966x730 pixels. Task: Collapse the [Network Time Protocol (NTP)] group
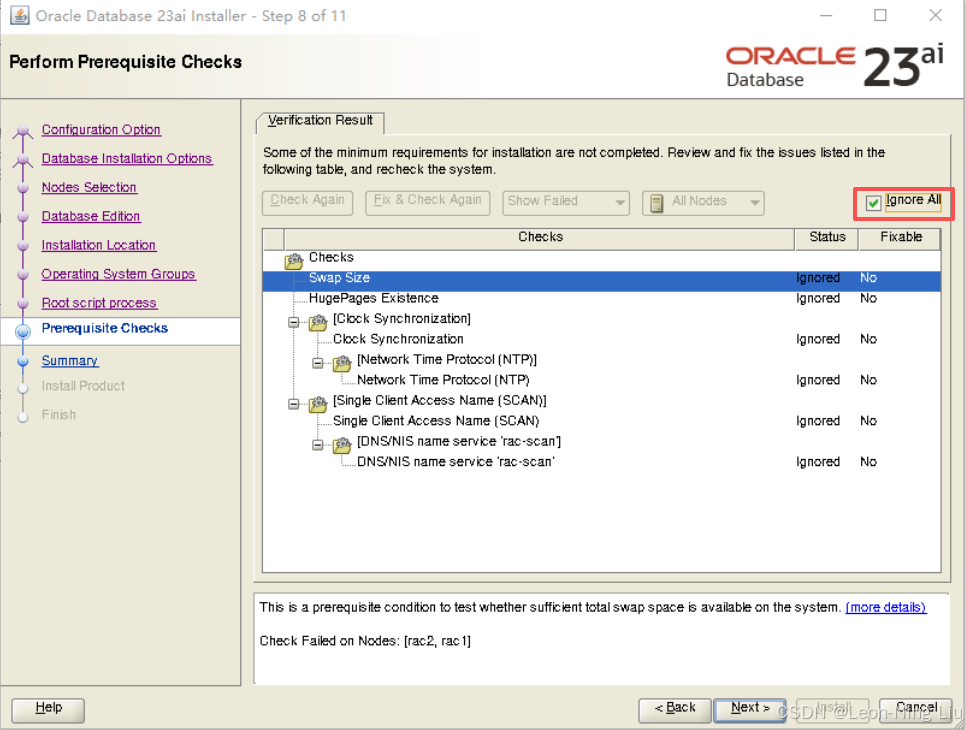[x=318, y=363]
